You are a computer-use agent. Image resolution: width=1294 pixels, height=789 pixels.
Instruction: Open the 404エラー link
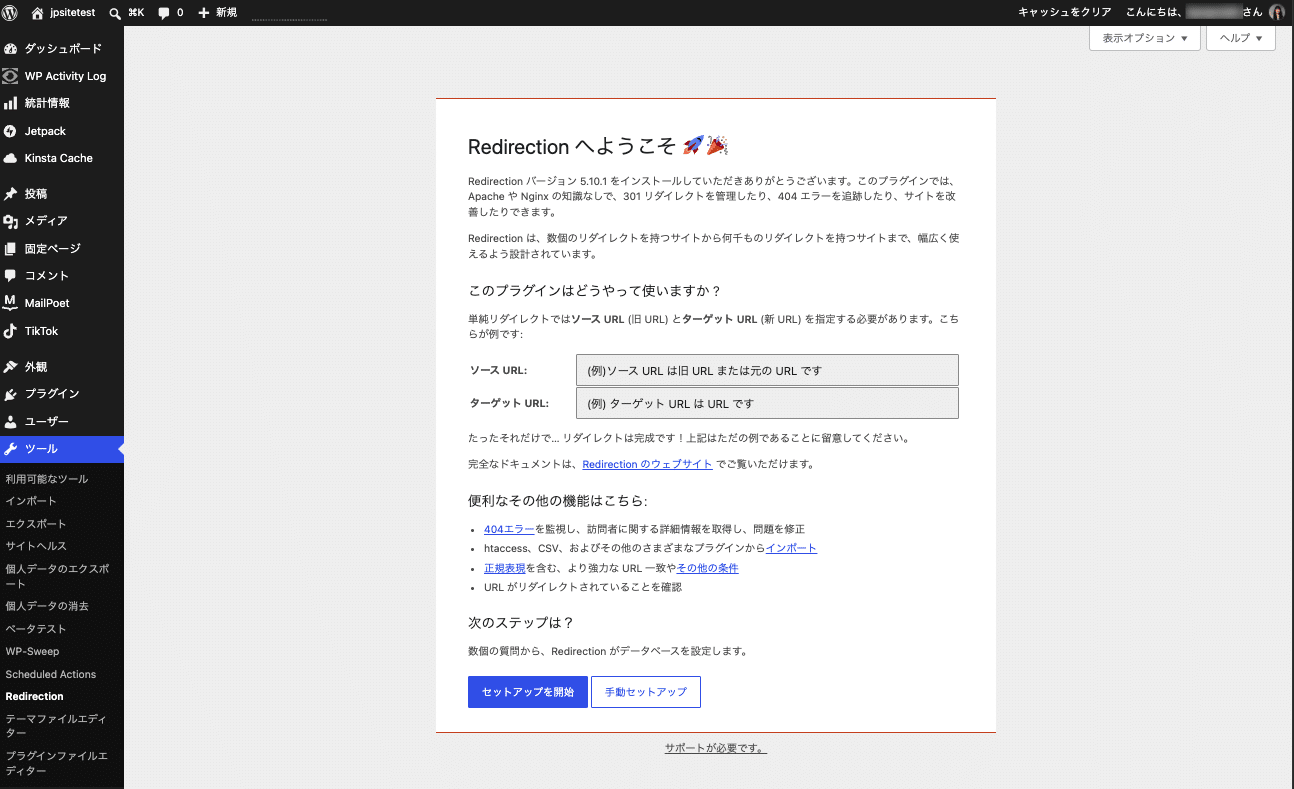point(509,529)
